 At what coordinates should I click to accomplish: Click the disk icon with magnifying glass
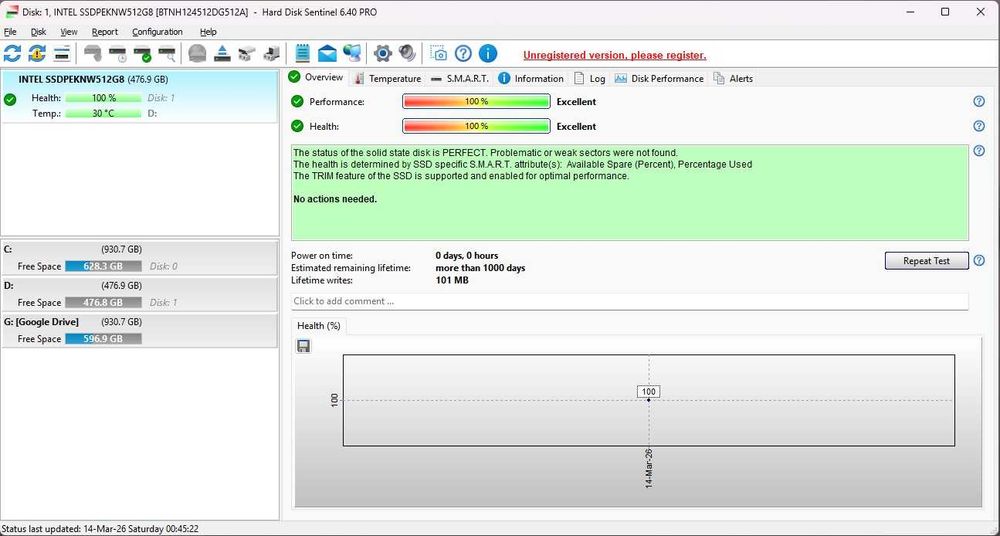tap(167, 54)
